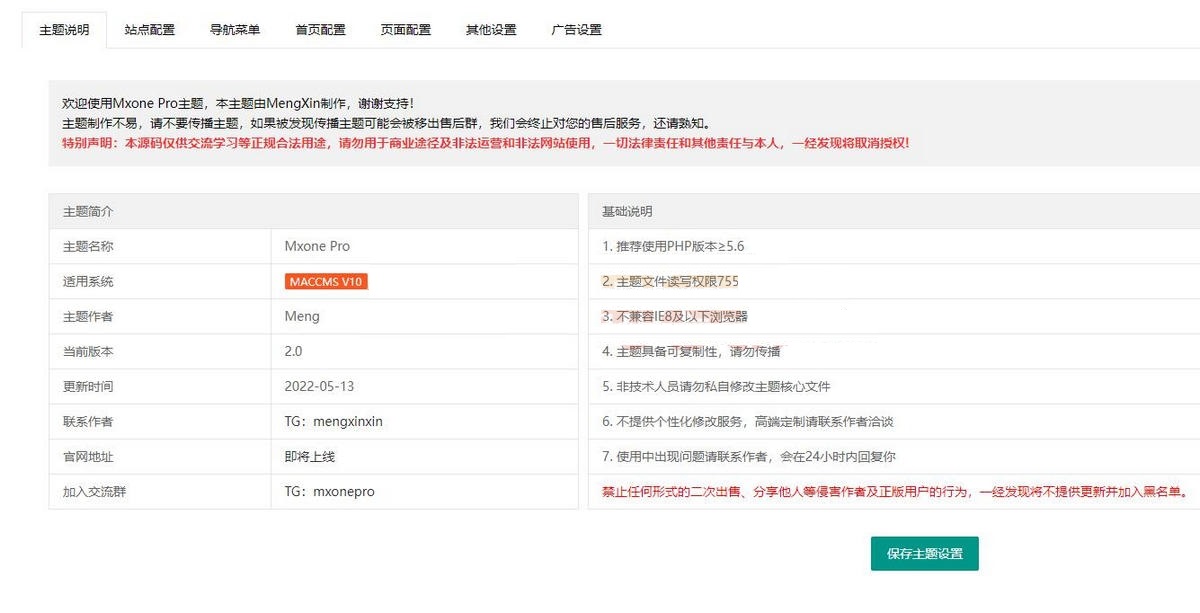Screen dimensions: 1200x613
Task: Switch to the 广告设置 tab
Action: click(577, 30)
